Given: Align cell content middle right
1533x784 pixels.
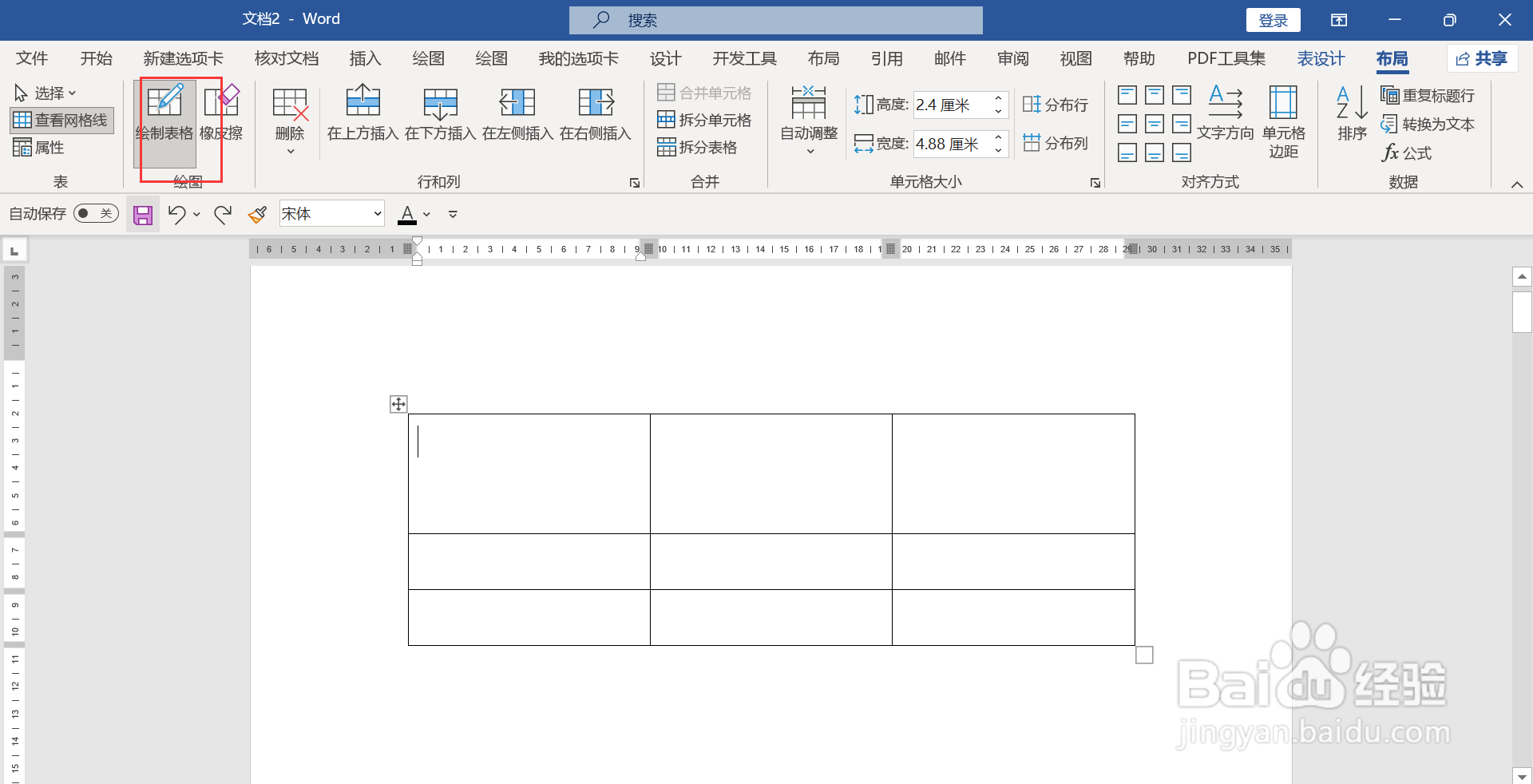Looking at the screenshot, I should pyautogui.click(x=1182, y=124).
